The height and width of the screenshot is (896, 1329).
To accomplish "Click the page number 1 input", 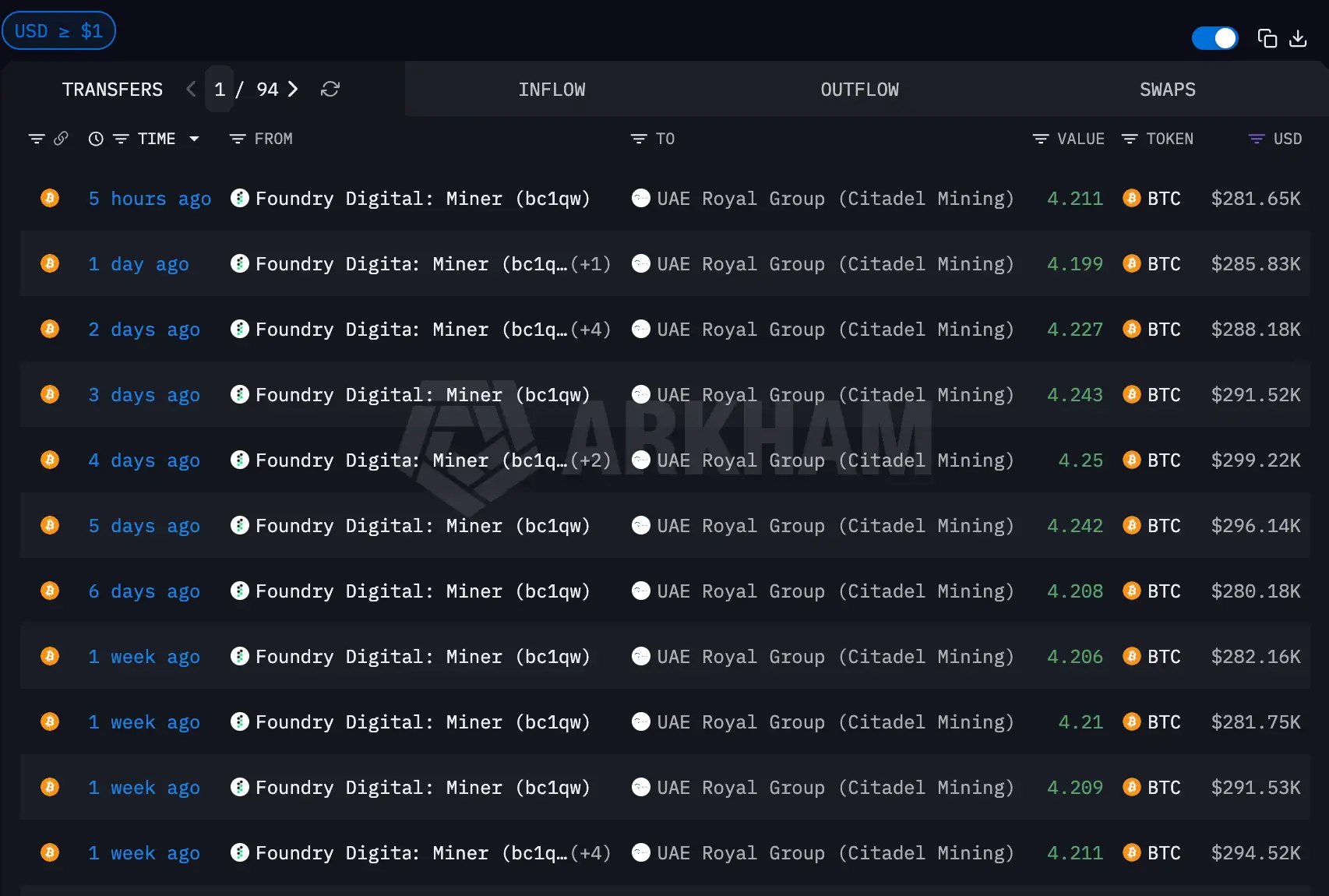I will coord(220,89).
